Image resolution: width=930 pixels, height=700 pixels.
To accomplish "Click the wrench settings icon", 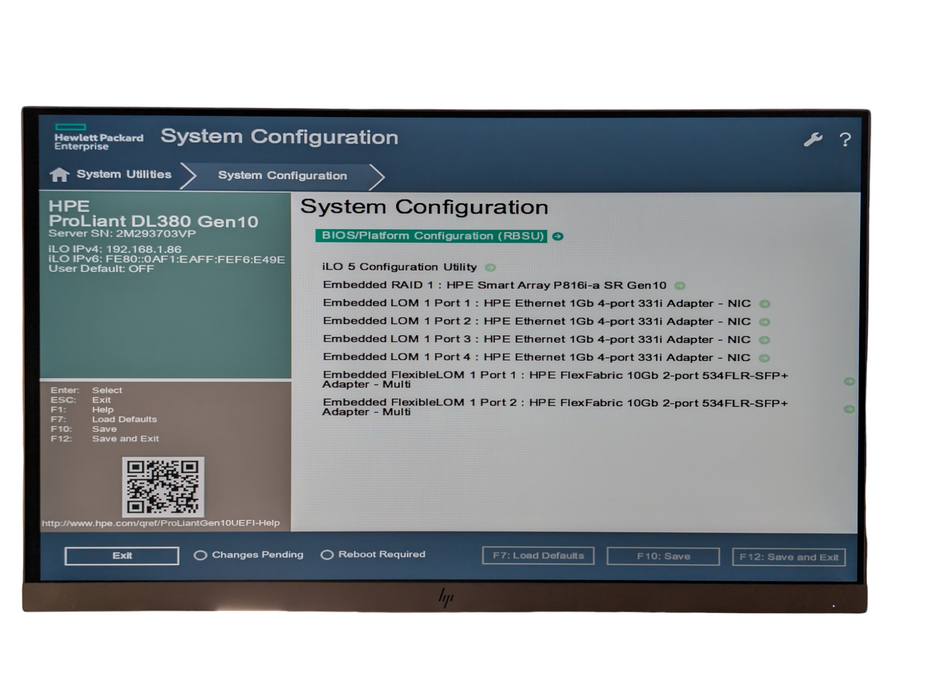I will (813, 139).
